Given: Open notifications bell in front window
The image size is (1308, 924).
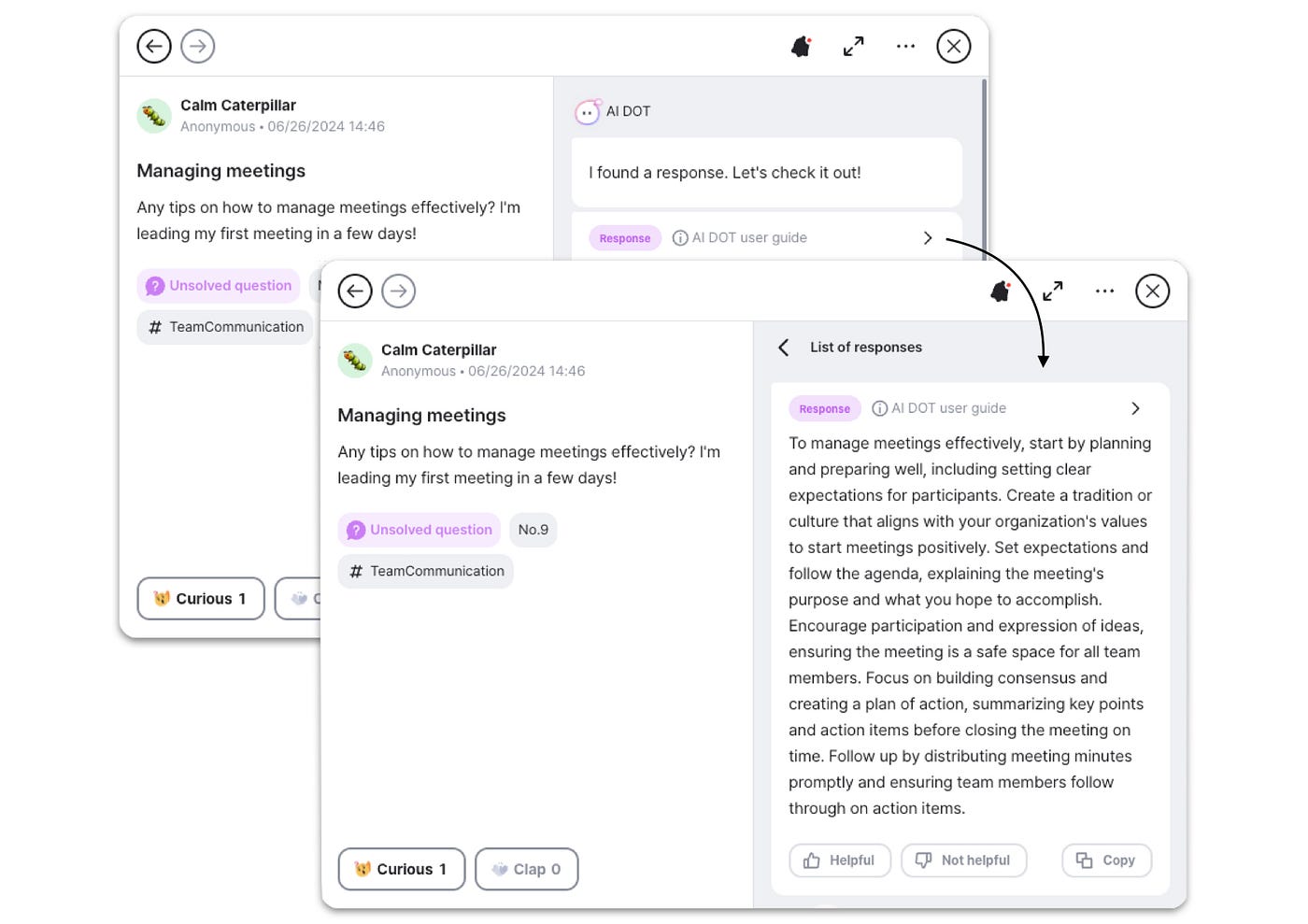Looking at the screenshot, I should point(1001,291).
